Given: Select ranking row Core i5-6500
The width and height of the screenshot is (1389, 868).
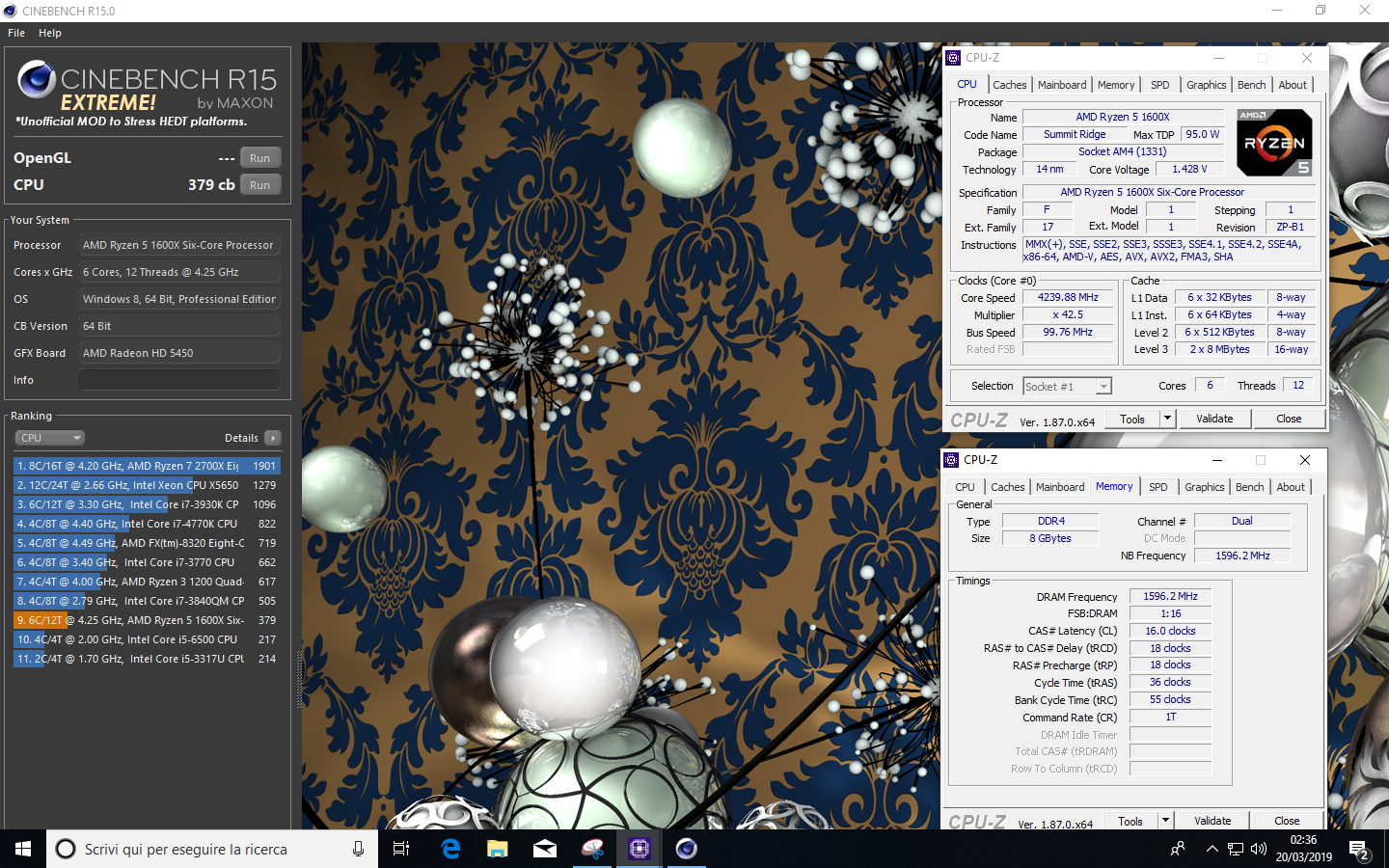Looking at the screenshot, I should pos(147,639).
